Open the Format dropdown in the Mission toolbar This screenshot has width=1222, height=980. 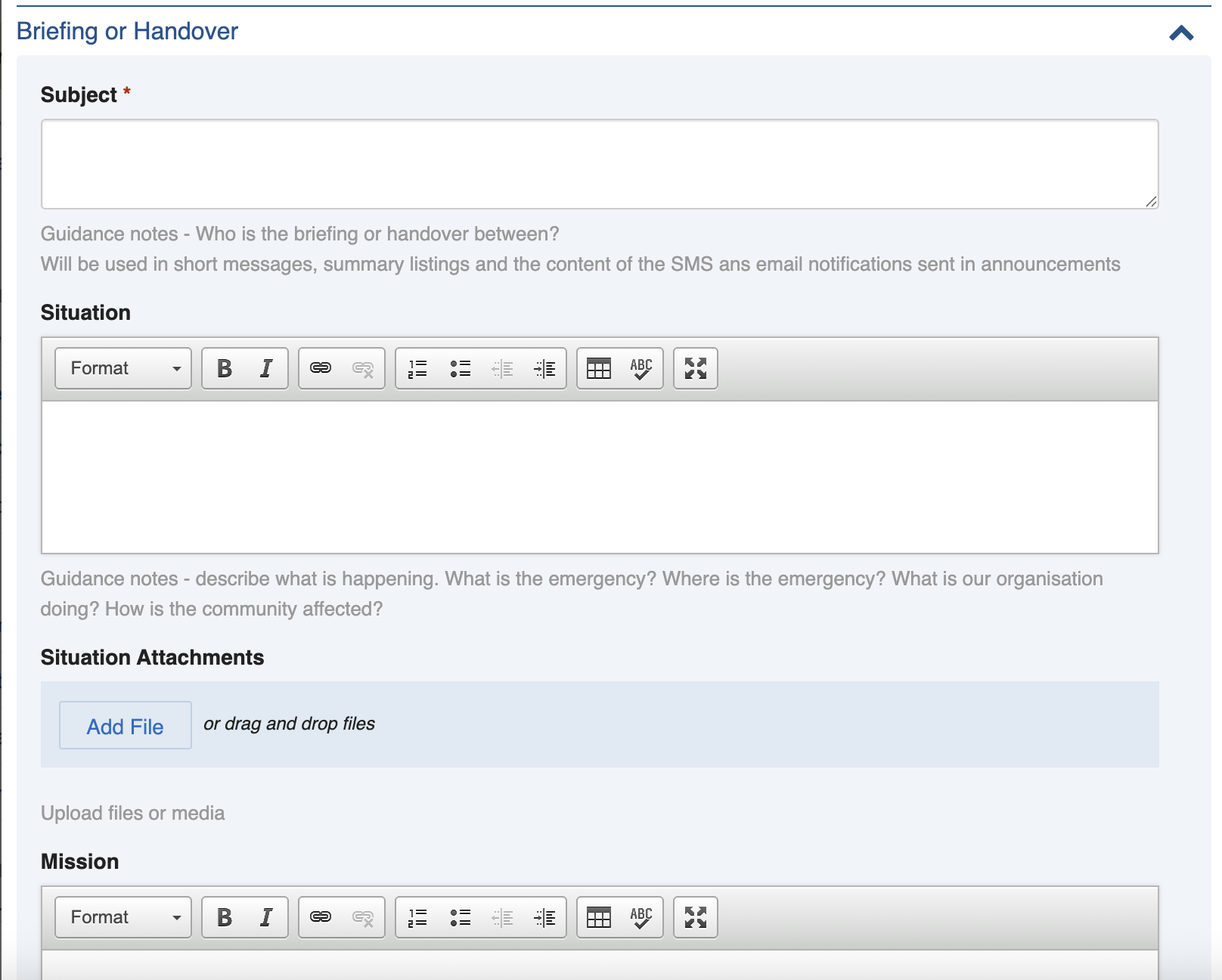tap(123, 917)
